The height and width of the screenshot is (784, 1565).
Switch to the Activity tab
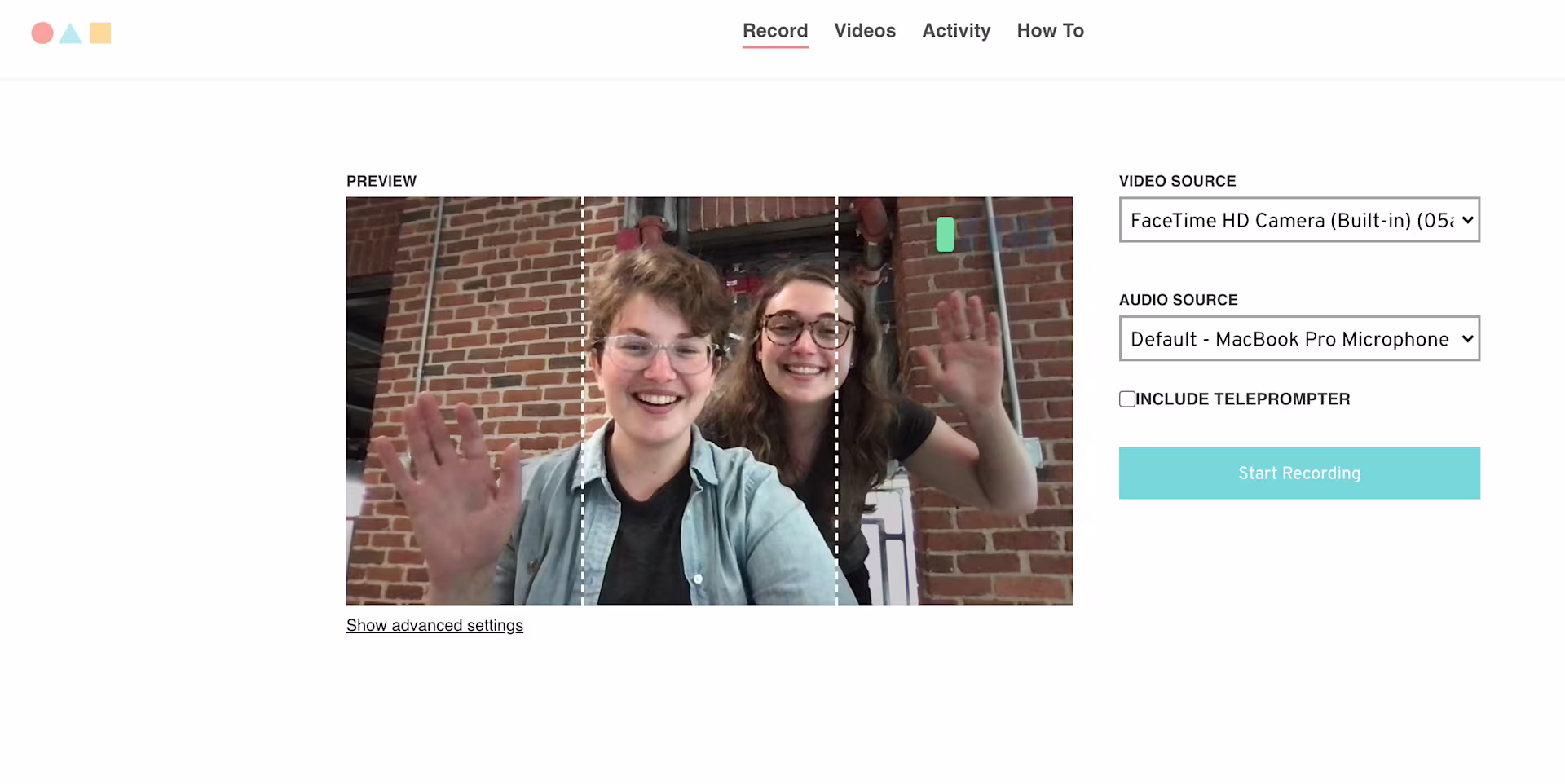(x=956, y=31)
